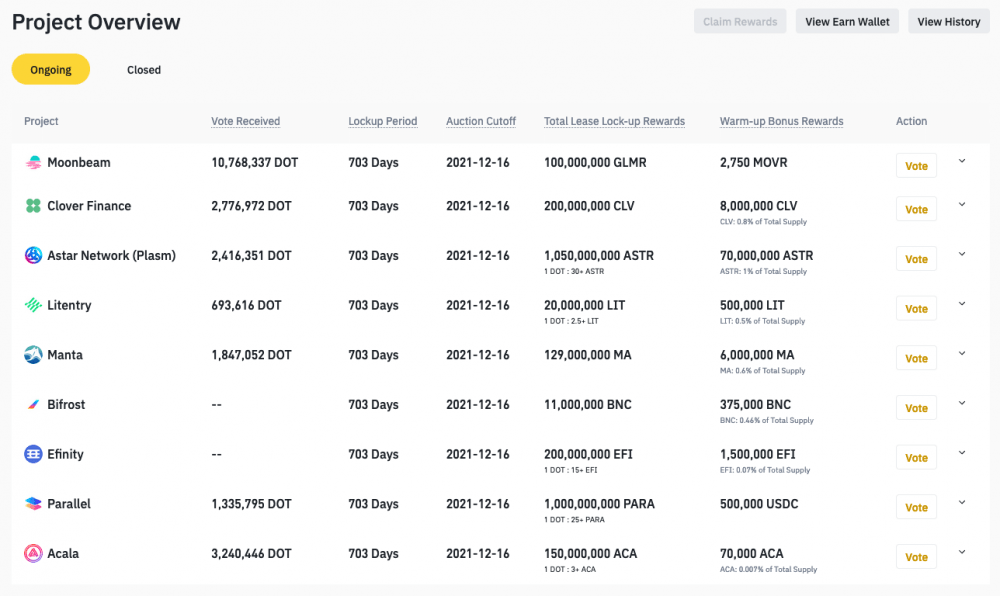Switch to the Closed tab
Image resolution: width=1000 pixels, height=596 pixels.
[143, 70]
